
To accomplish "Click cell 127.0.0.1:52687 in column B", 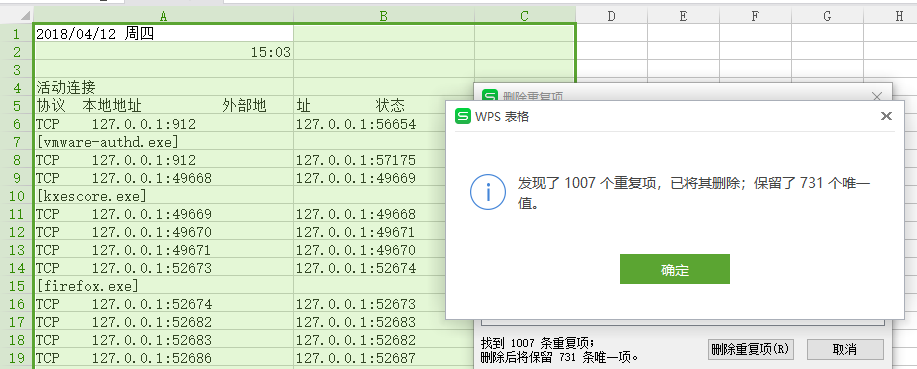I will [x=384, y=358].
